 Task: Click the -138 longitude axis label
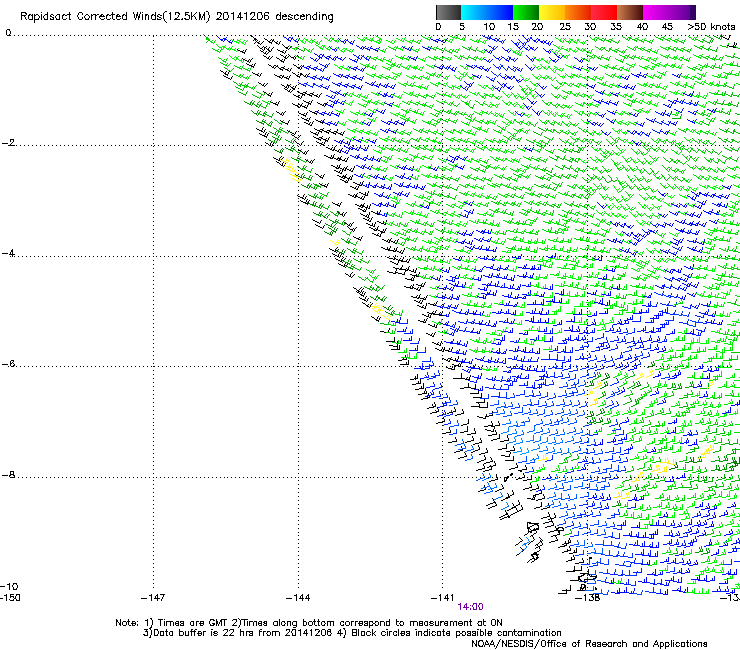click(588, 598)
